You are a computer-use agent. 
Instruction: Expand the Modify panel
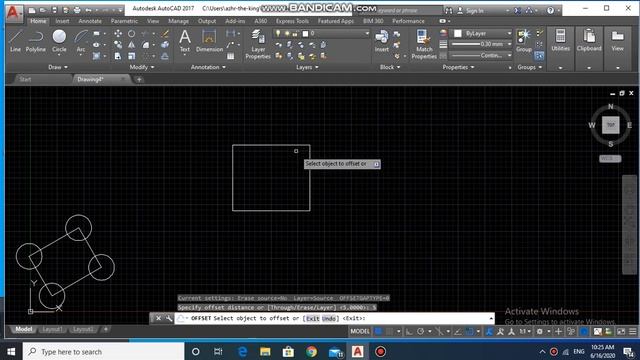click(142, 67)
